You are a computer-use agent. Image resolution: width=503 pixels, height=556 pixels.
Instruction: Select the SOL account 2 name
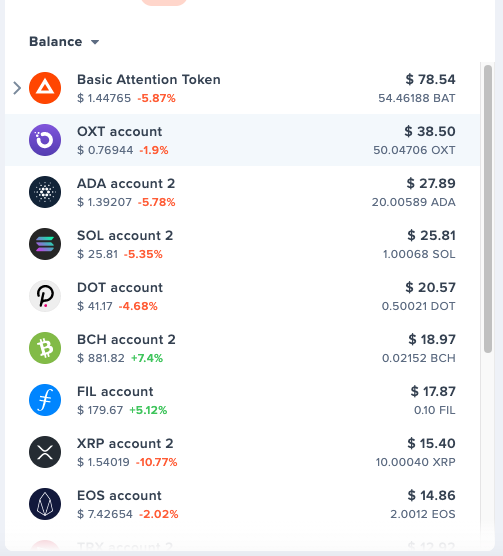point(125,236)
